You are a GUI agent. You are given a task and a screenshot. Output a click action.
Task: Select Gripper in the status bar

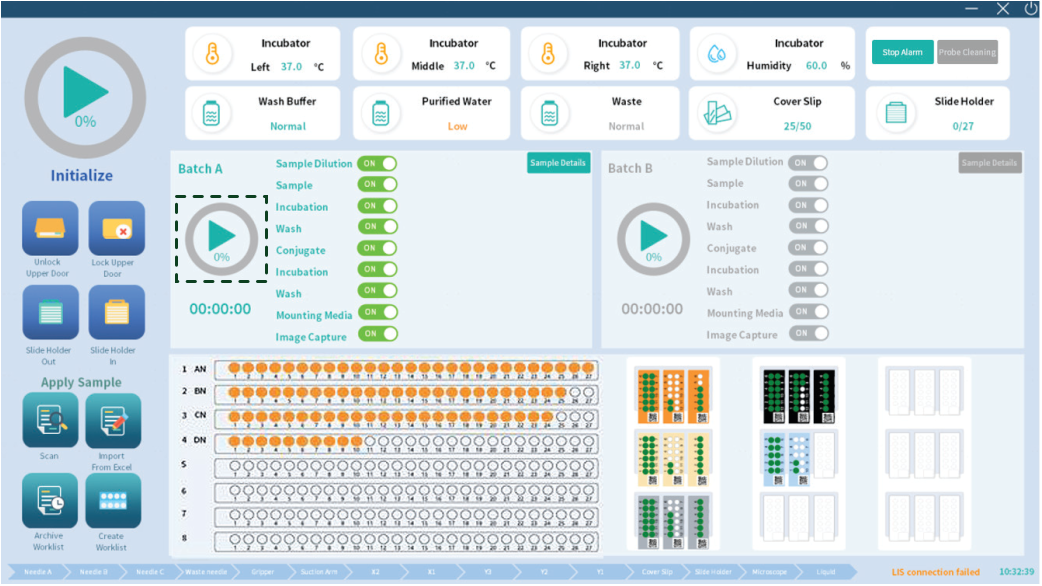click(x=263, y=571)
